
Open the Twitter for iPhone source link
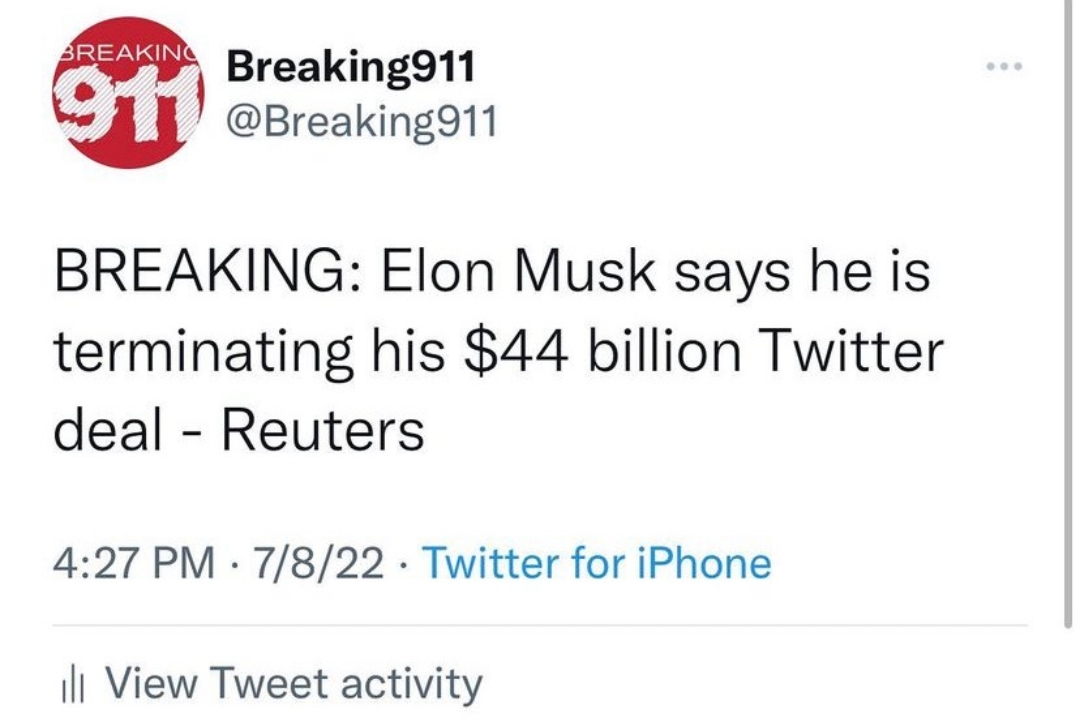tap(597, 563)
